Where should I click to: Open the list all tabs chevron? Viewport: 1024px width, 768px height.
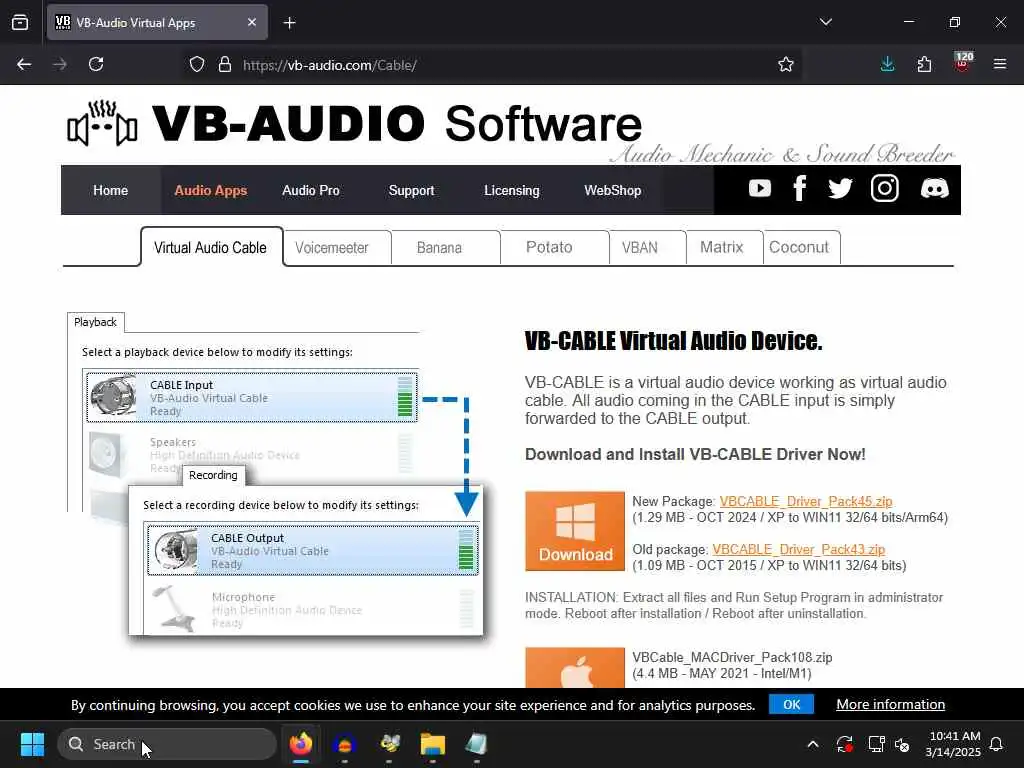825,22
